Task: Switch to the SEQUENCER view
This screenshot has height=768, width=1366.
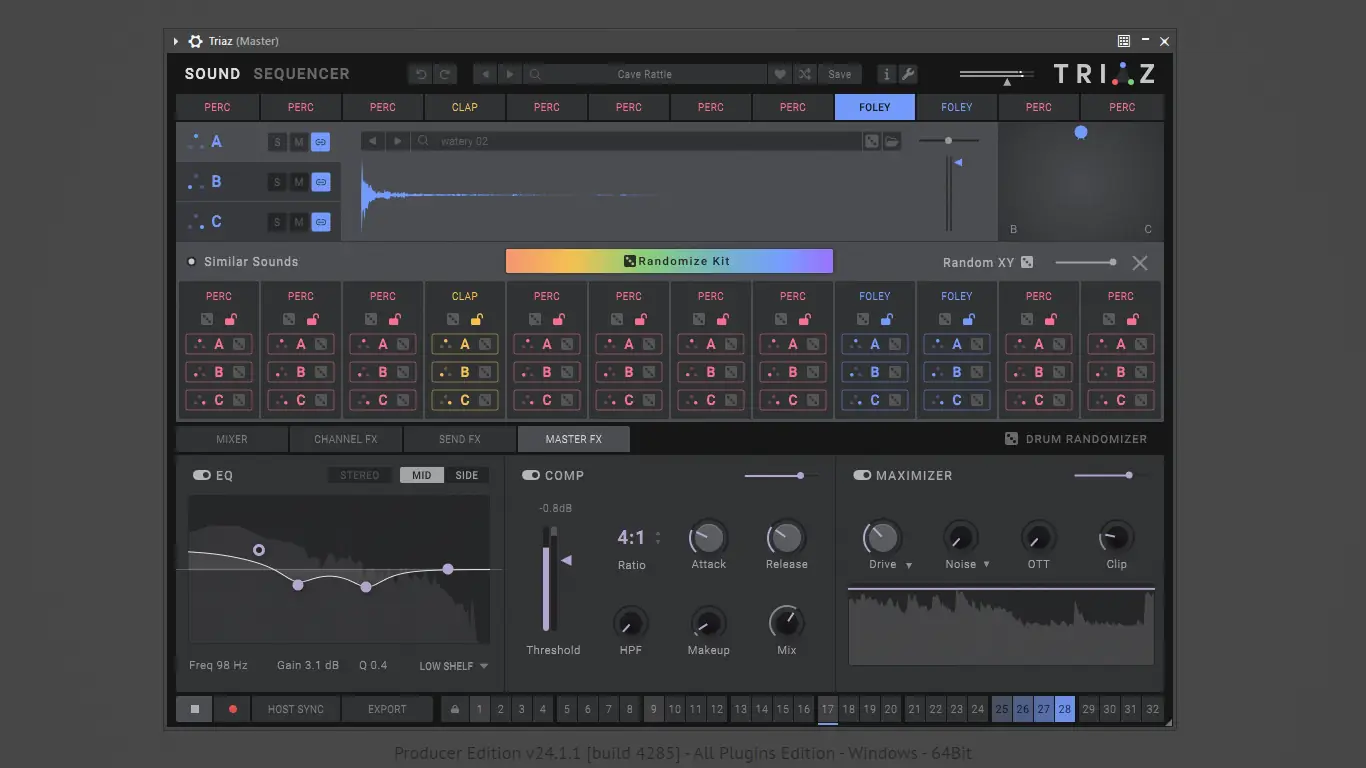Action: [x=302, y=74]
